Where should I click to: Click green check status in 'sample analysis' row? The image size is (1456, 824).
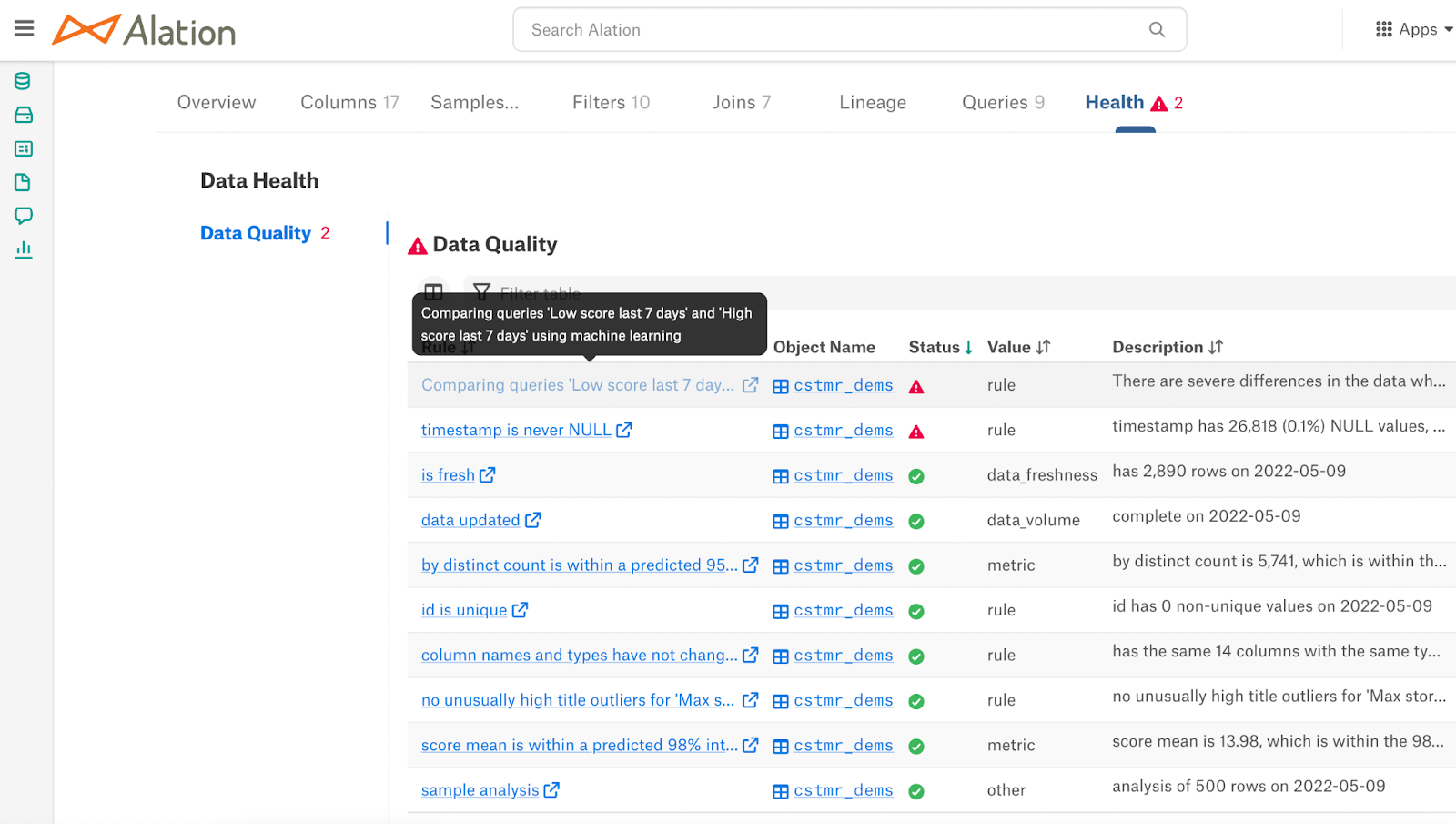coord(916,792)
